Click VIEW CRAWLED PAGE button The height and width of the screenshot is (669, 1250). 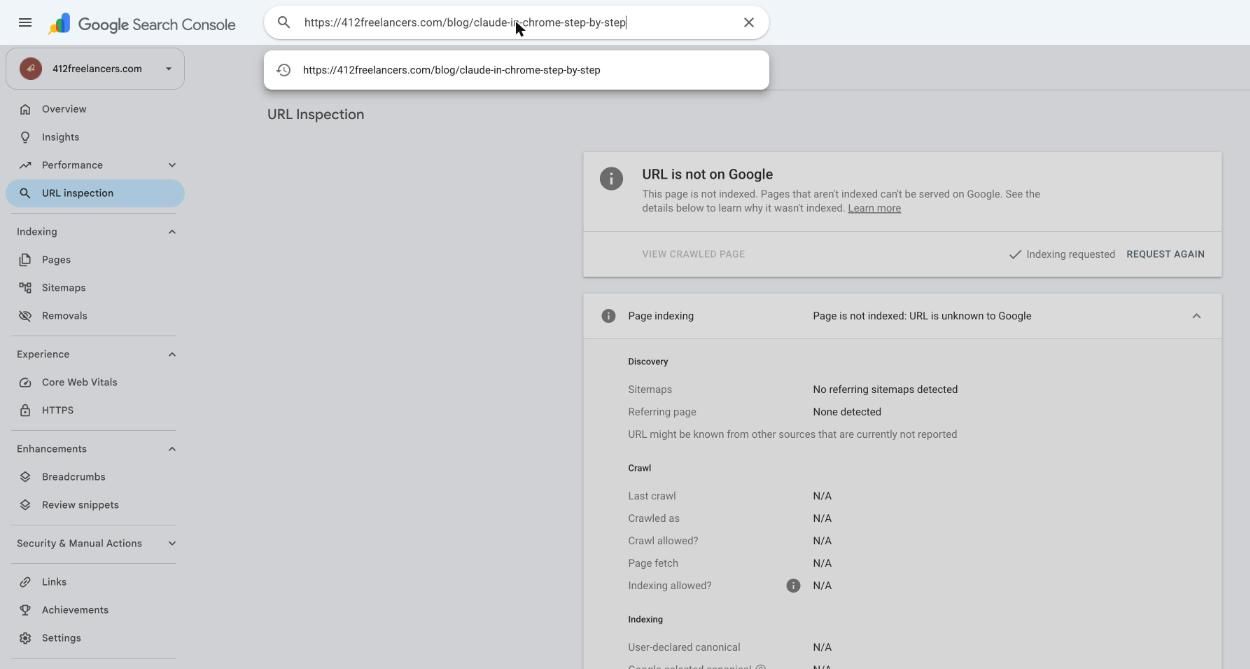[x=693, y=254]
